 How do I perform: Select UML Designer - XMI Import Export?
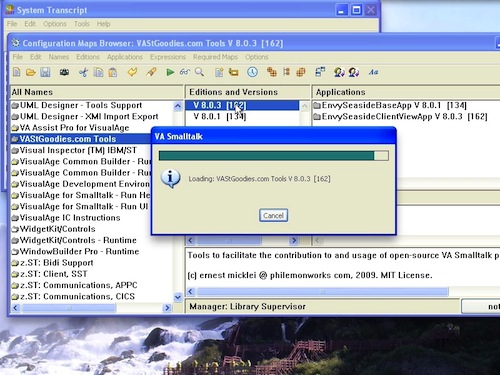coord(85,117)
